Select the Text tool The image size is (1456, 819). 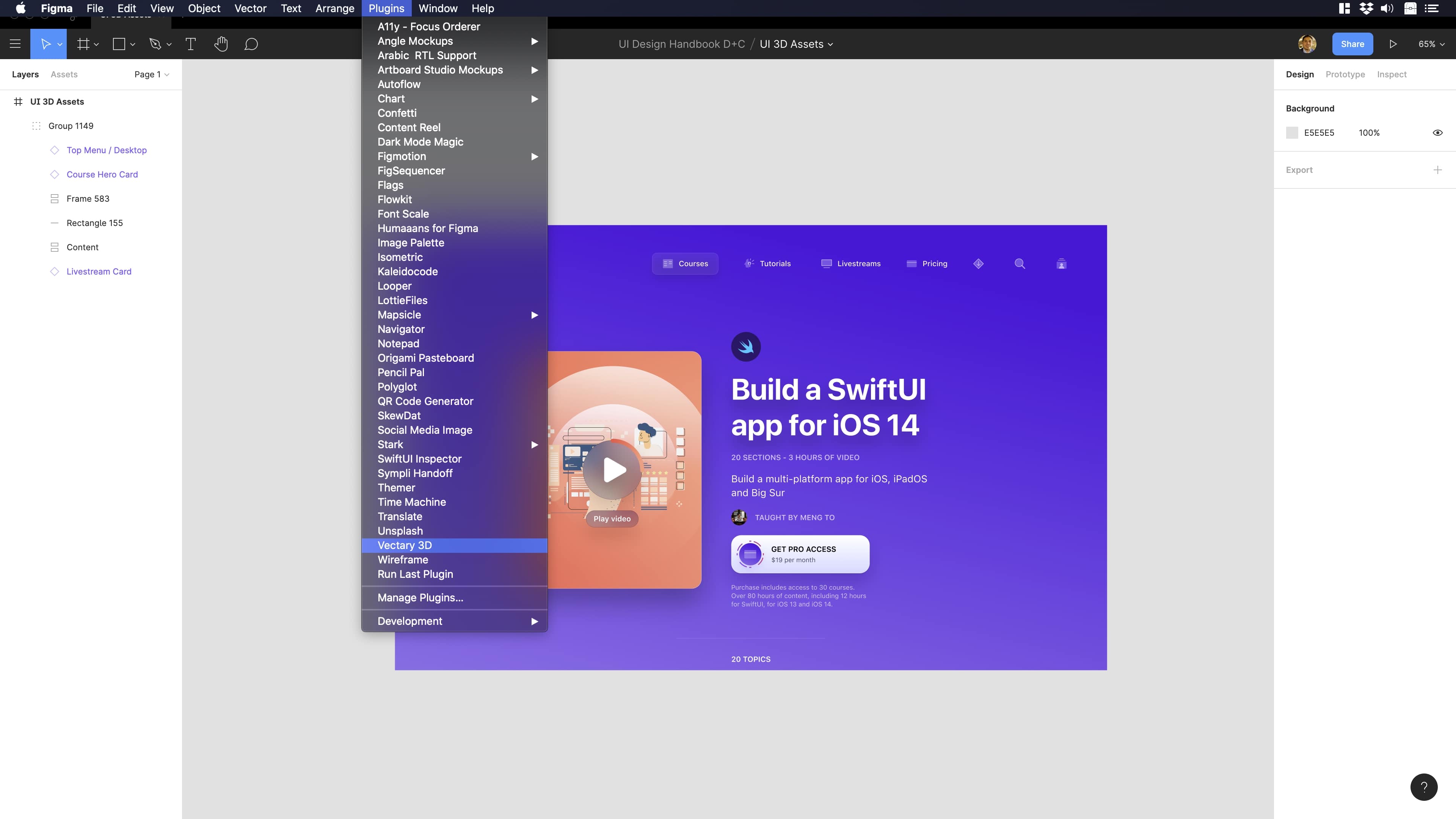(190, 44)
